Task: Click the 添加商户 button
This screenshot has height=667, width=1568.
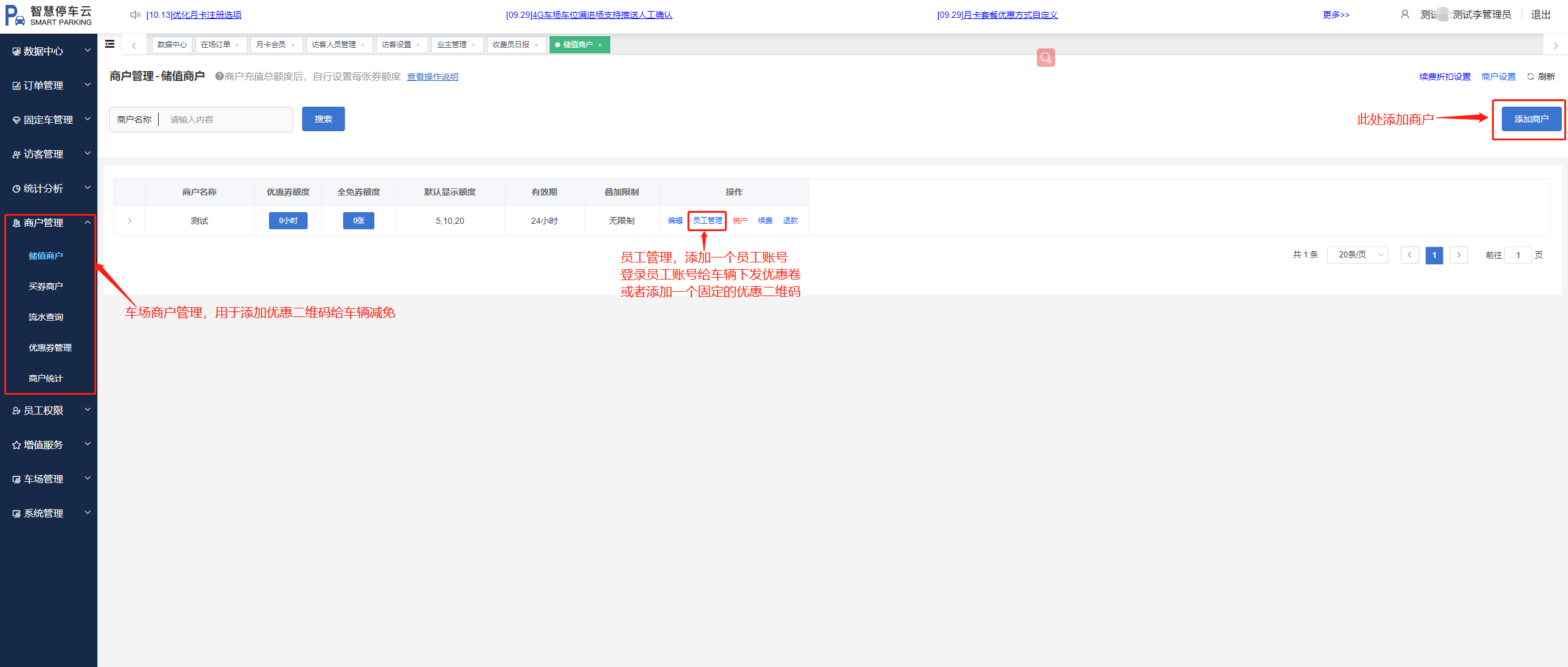Action: coord(1531,119)
